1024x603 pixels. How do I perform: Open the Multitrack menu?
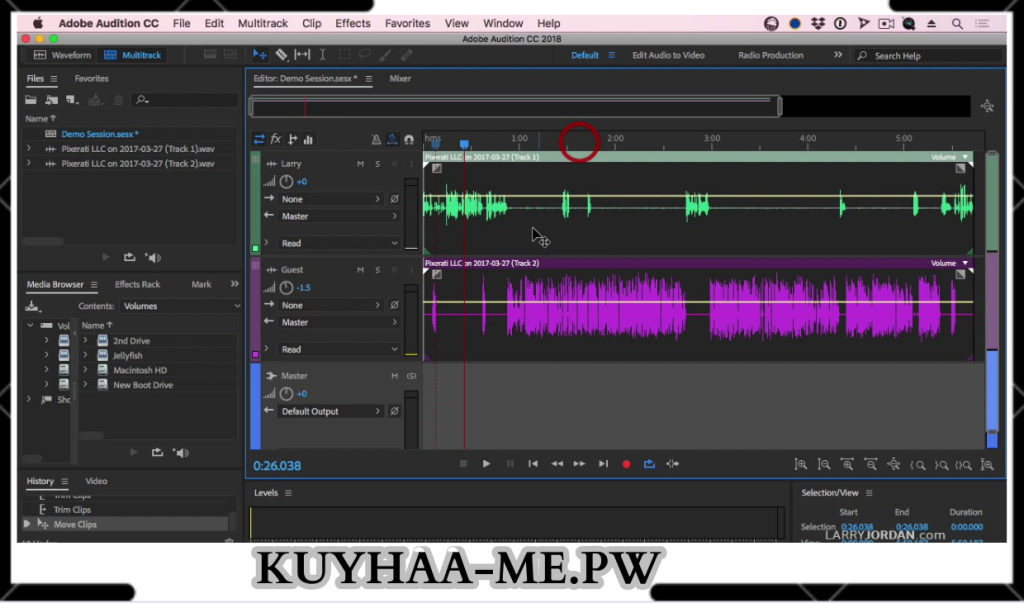(x=263, y=23)
